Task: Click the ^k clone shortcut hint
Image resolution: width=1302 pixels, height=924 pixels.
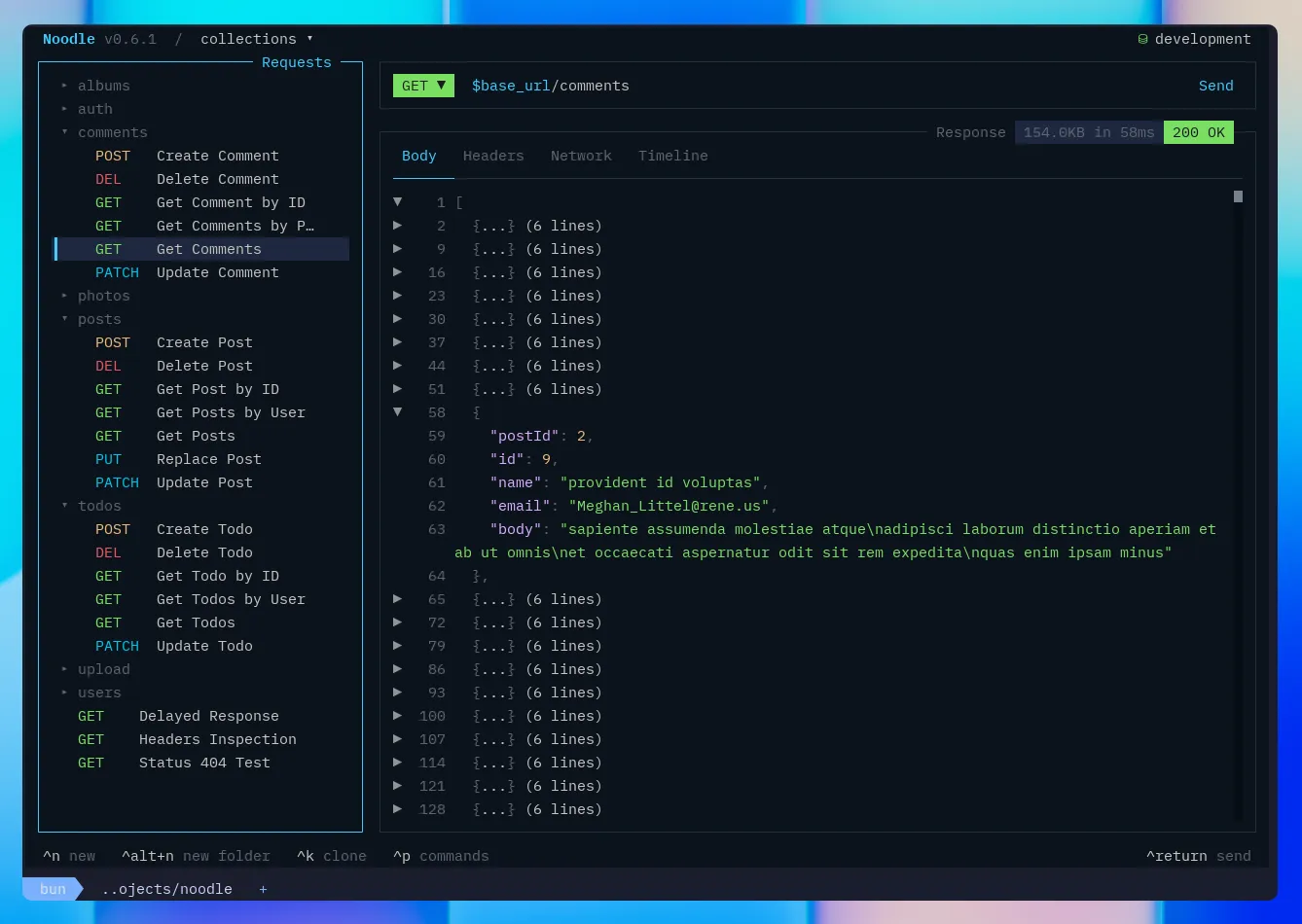Action: pos(332,856)
